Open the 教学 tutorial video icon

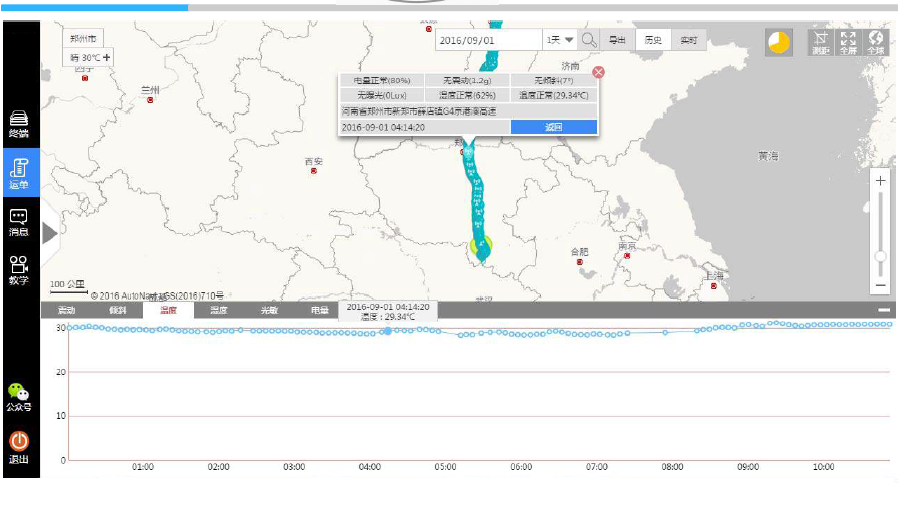tap(19, 270)
